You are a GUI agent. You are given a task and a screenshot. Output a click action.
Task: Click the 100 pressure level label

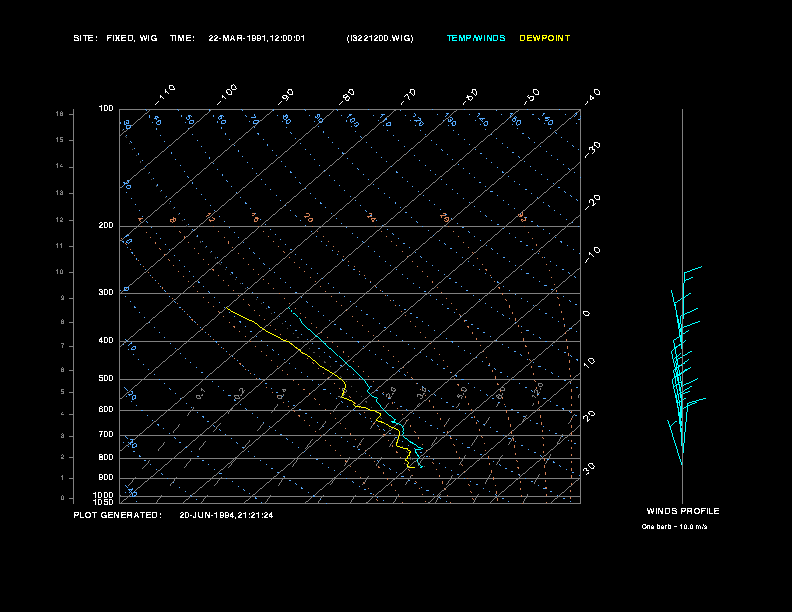pyautogui.click(x=106, y=109)
